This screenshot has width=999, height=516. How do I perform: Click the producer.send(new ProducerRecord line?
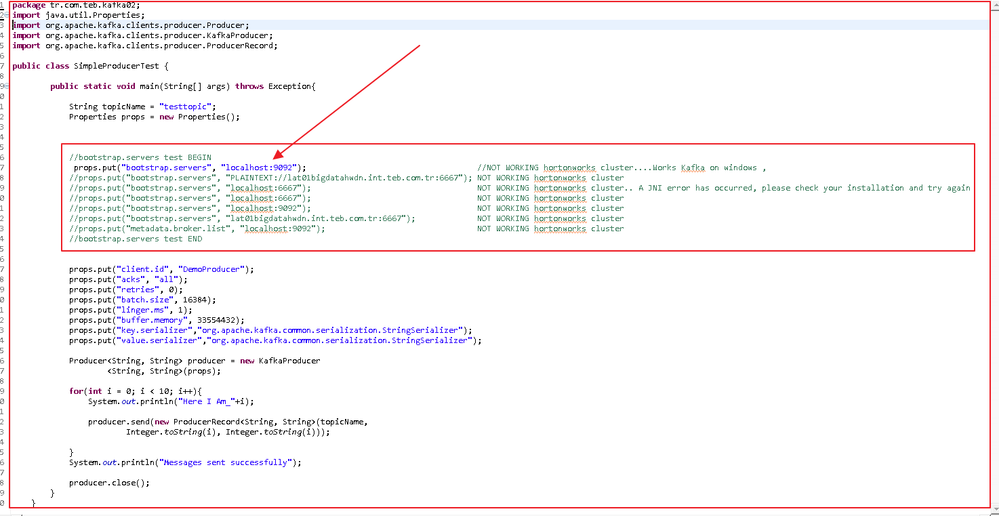pyautogui.click(x=228, y=422)
